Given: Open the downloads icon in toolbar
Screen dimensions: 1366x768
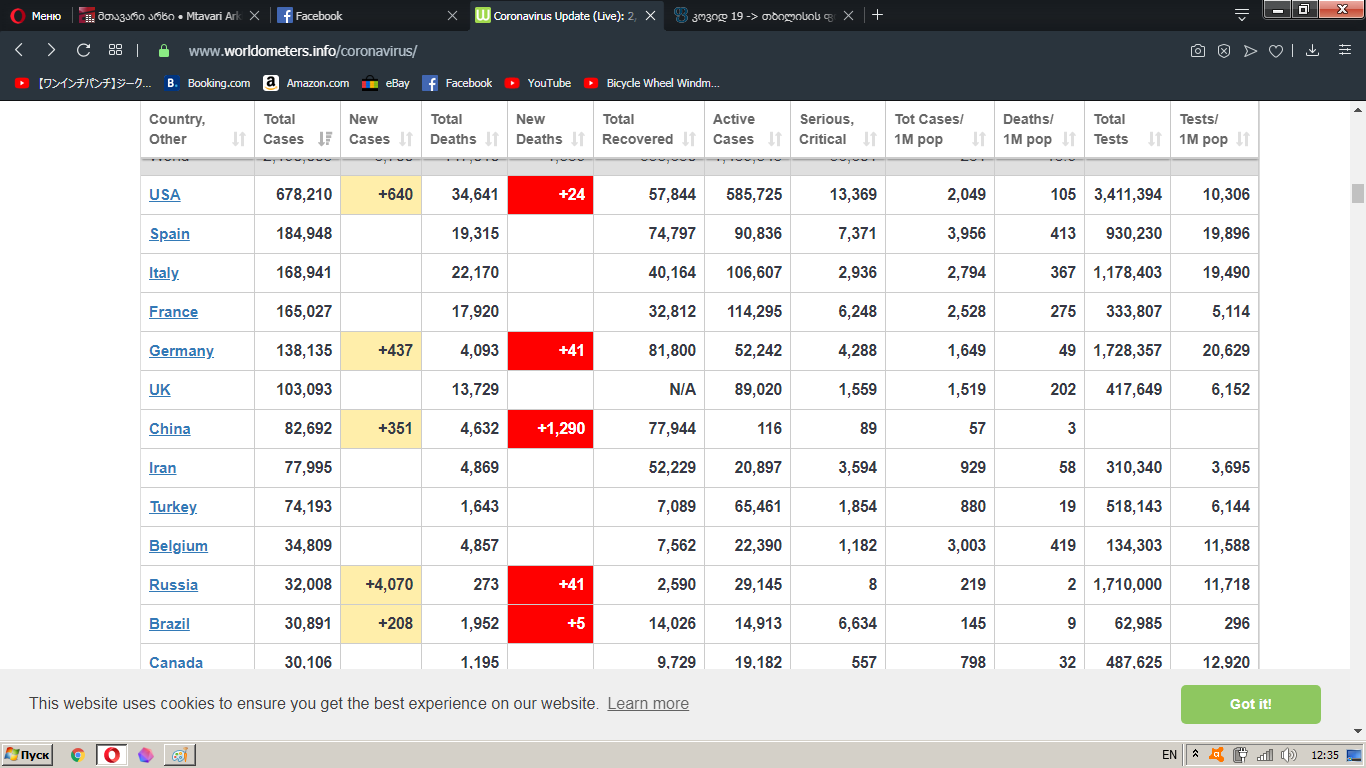Looking at the screenshot, I should pos(1312,51).
